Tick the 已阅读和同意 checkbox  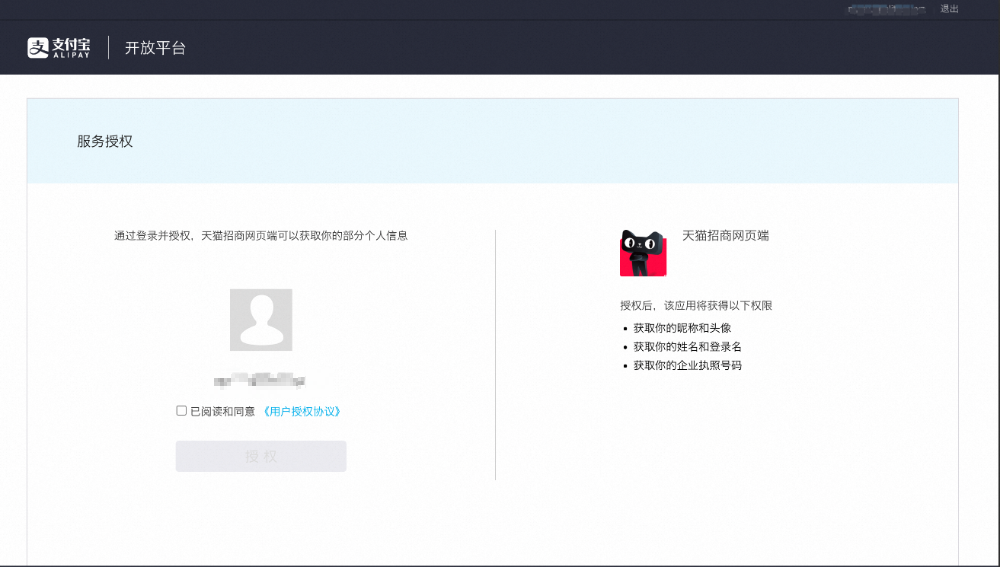coord(181,411)
